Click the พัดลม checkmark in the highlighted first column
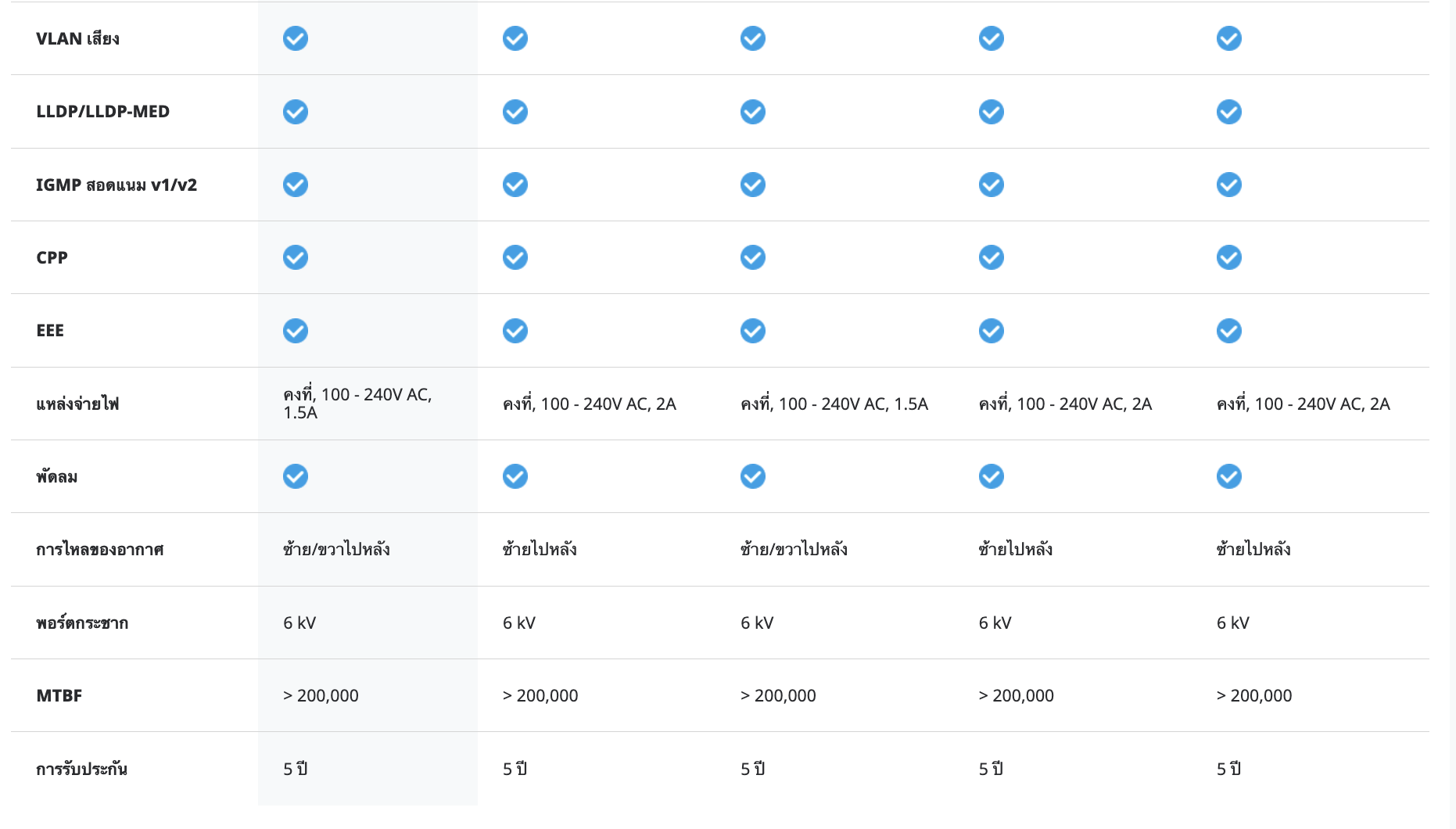This screenshot has height=829, width=1456. [x=295, y=476]
